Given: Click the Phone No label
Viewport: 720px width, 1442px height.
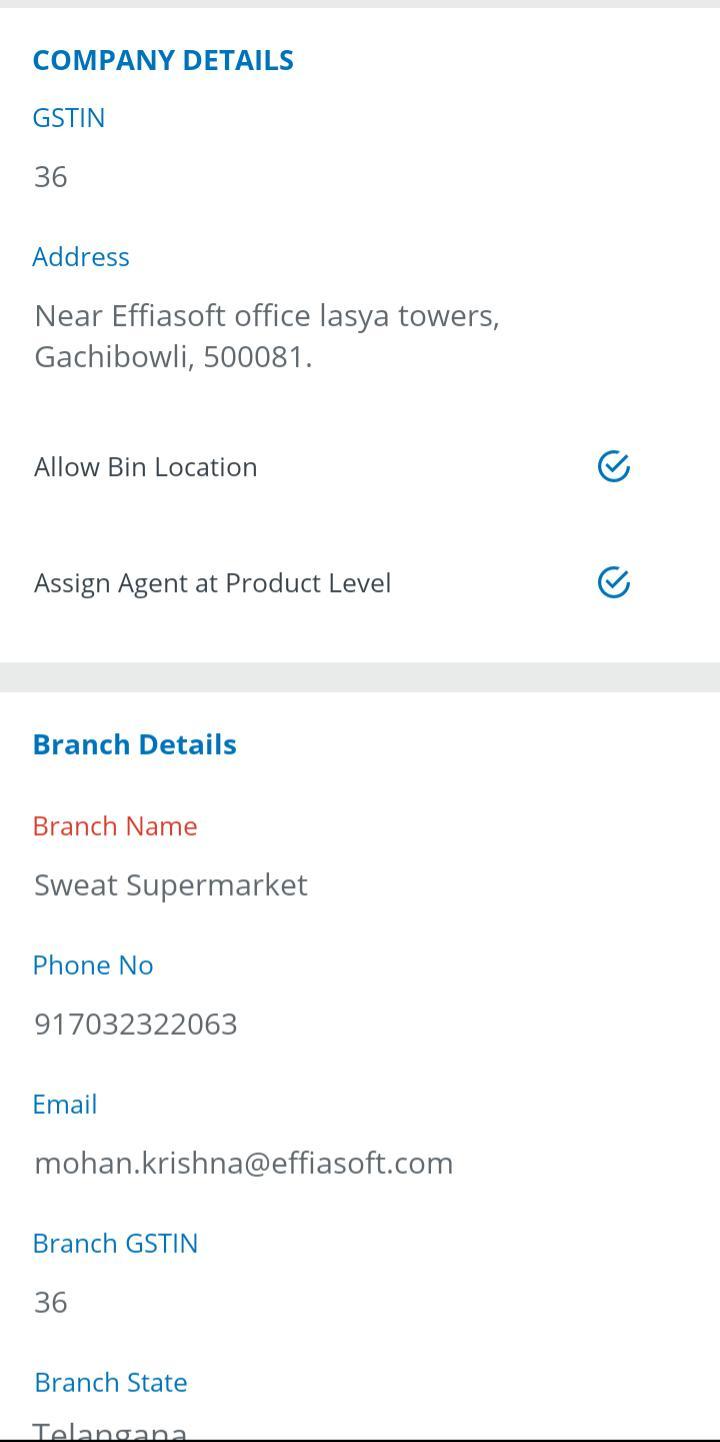Looking at the screenshot, I should click(x=93, y=965).
